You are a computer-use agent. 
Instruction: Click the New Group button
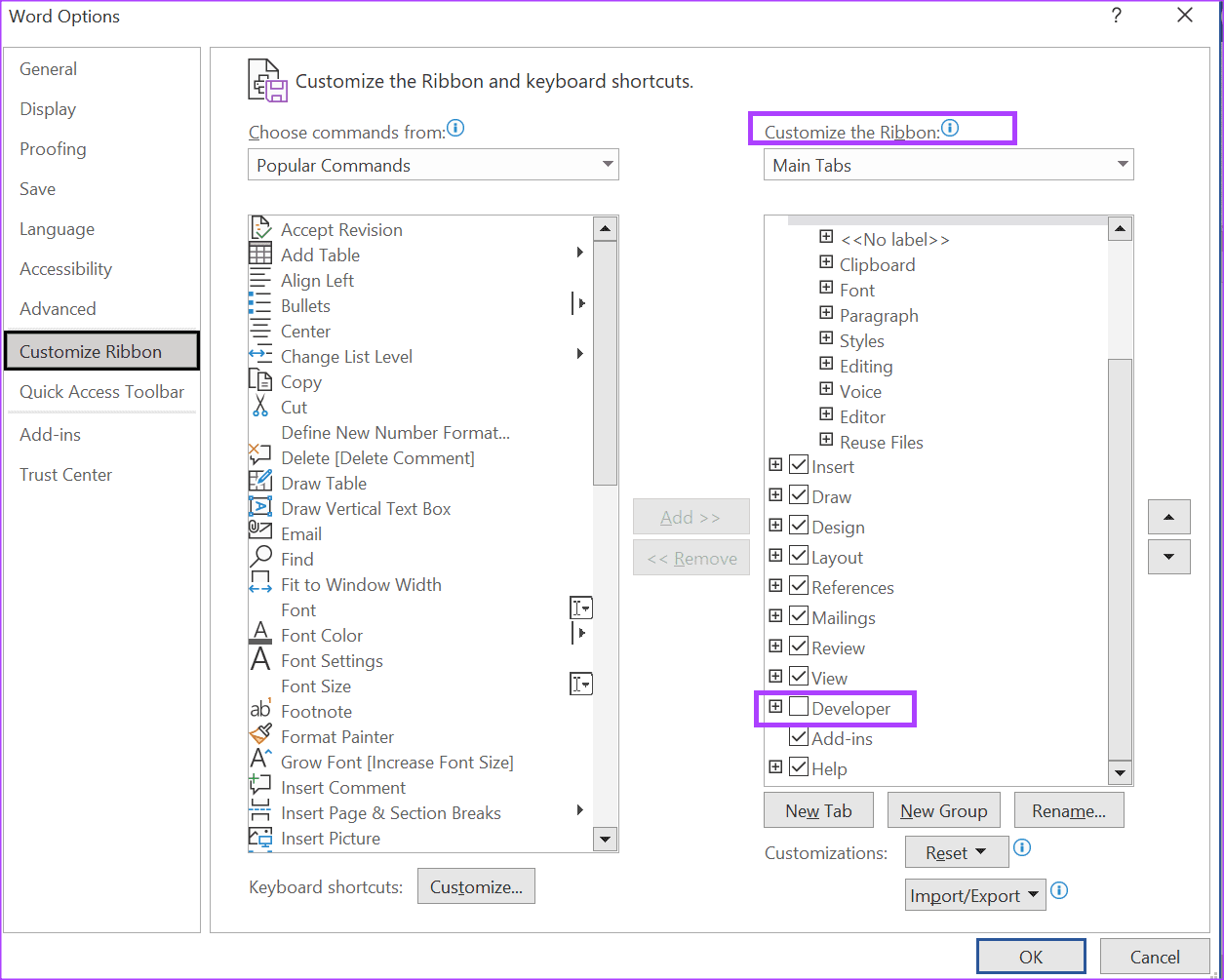coord(943,810)
